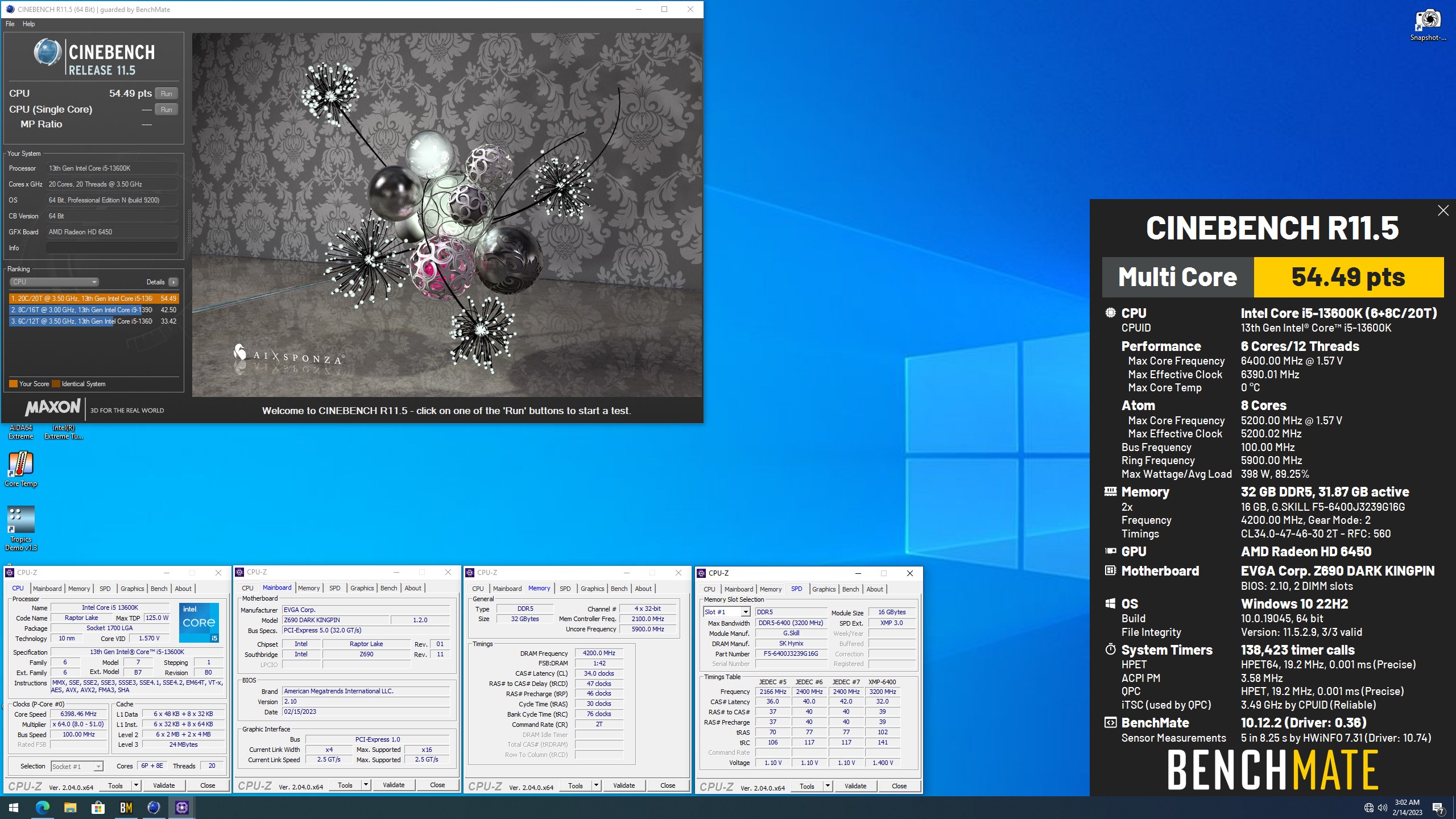Click the first CPU-Z window title icon

point(10,573)
